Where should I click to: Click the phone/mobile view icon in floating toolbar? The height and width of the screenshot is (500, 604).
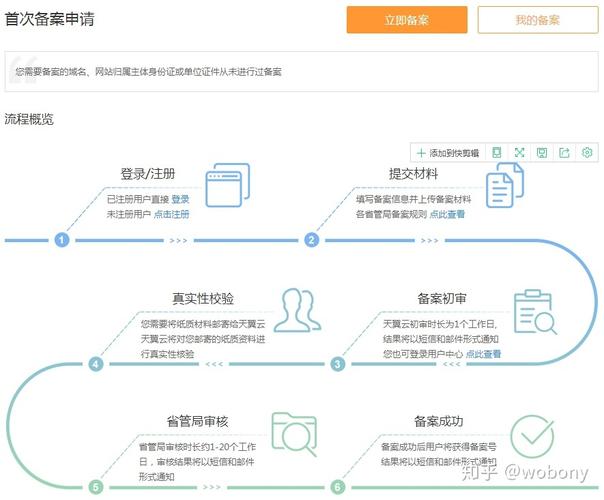pyautogui.click(x=497, y=153)
